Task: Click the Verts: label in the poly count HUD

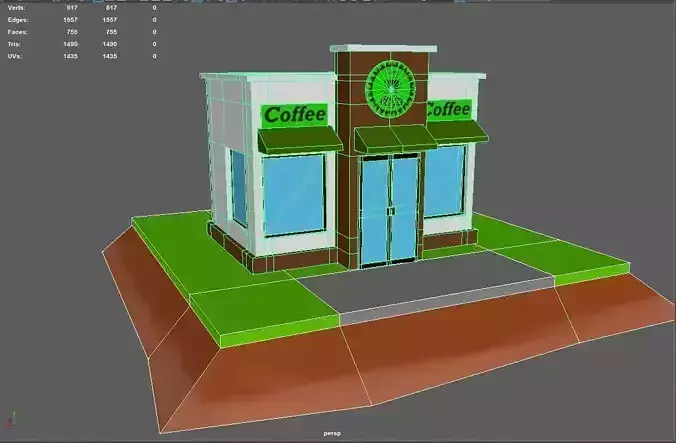Action: click(16, 8)
